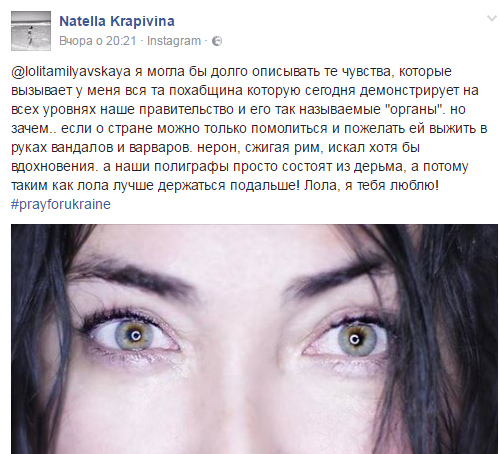Click the globe public privacy icon
500x454 pixels.
click(x=217, y=41)
